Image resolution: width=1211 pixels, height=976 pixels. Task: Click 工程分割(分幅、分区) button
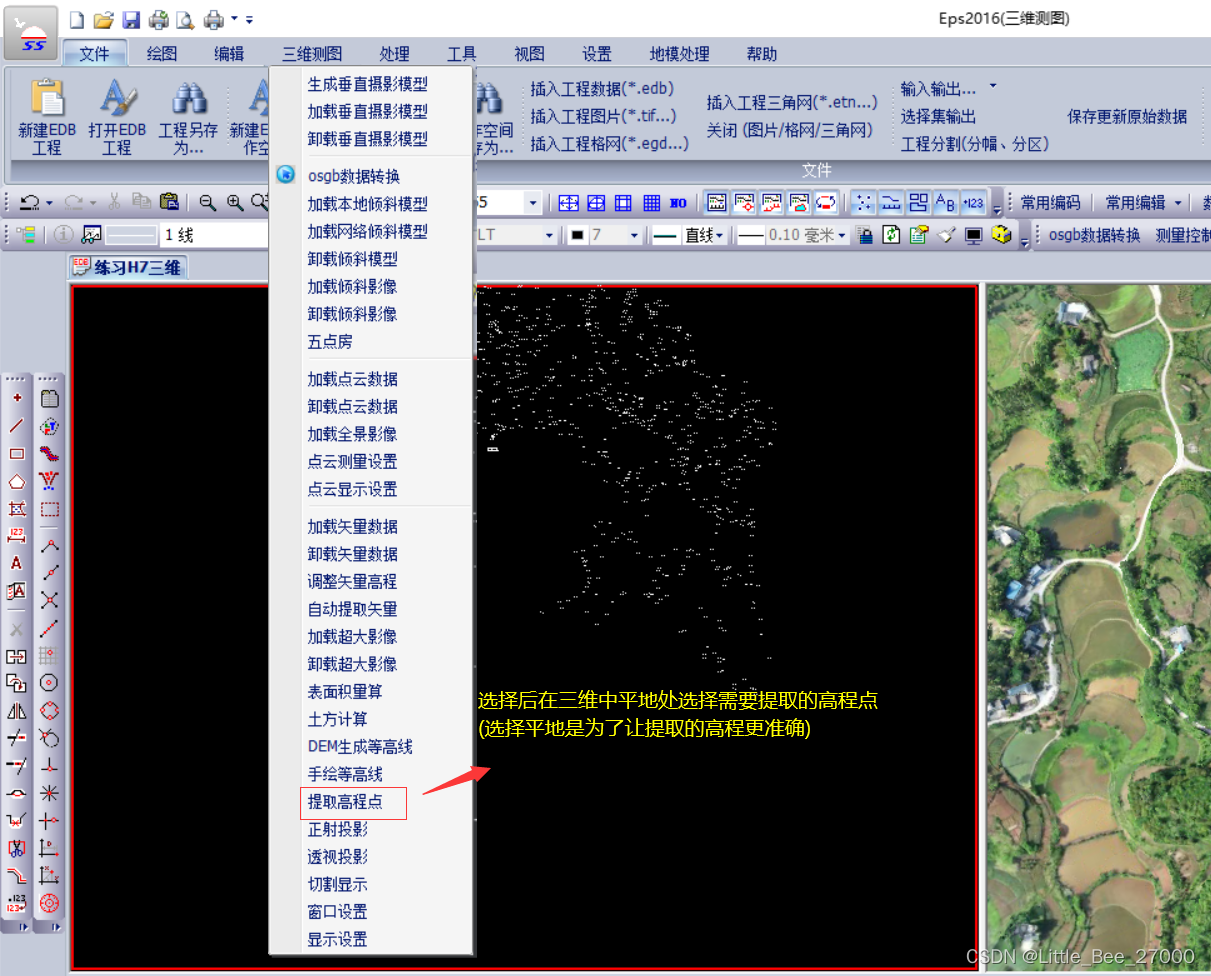pos(975,144)
